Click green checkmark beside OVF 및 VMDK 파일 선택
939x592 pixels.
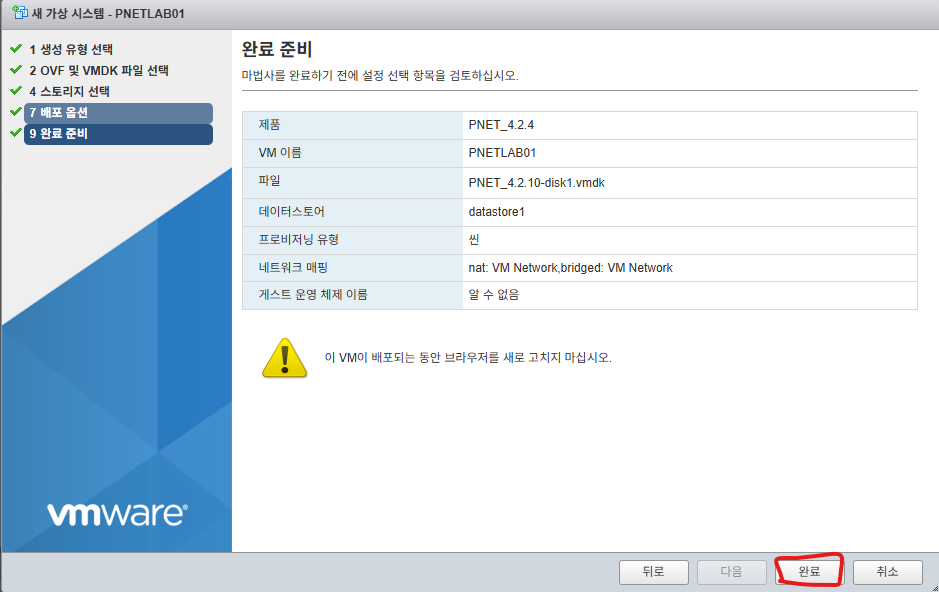click(16, 69)
